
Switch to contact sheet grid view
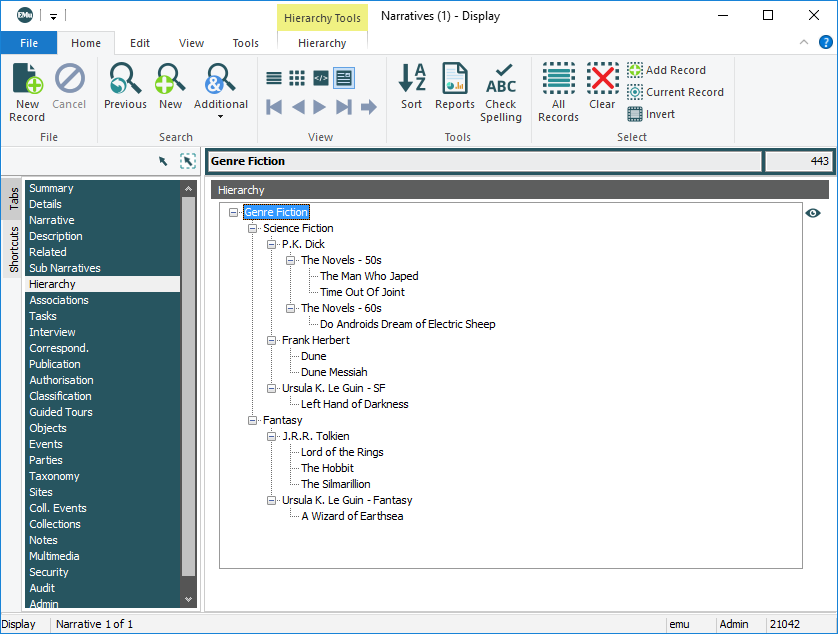pos(297,77)
